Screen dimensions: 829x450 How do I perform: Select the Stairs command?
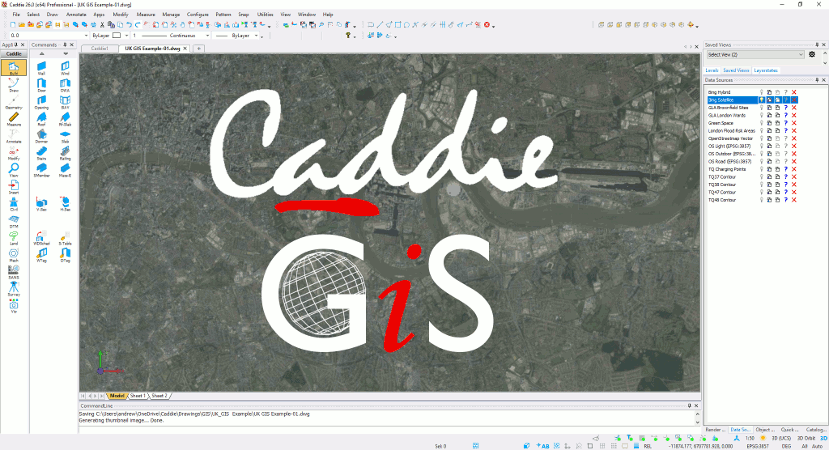click(41, 153)
